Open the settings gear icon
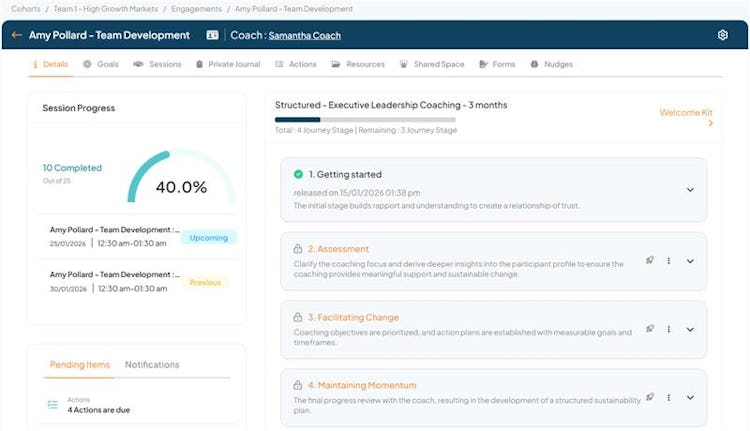 (723, 35)
